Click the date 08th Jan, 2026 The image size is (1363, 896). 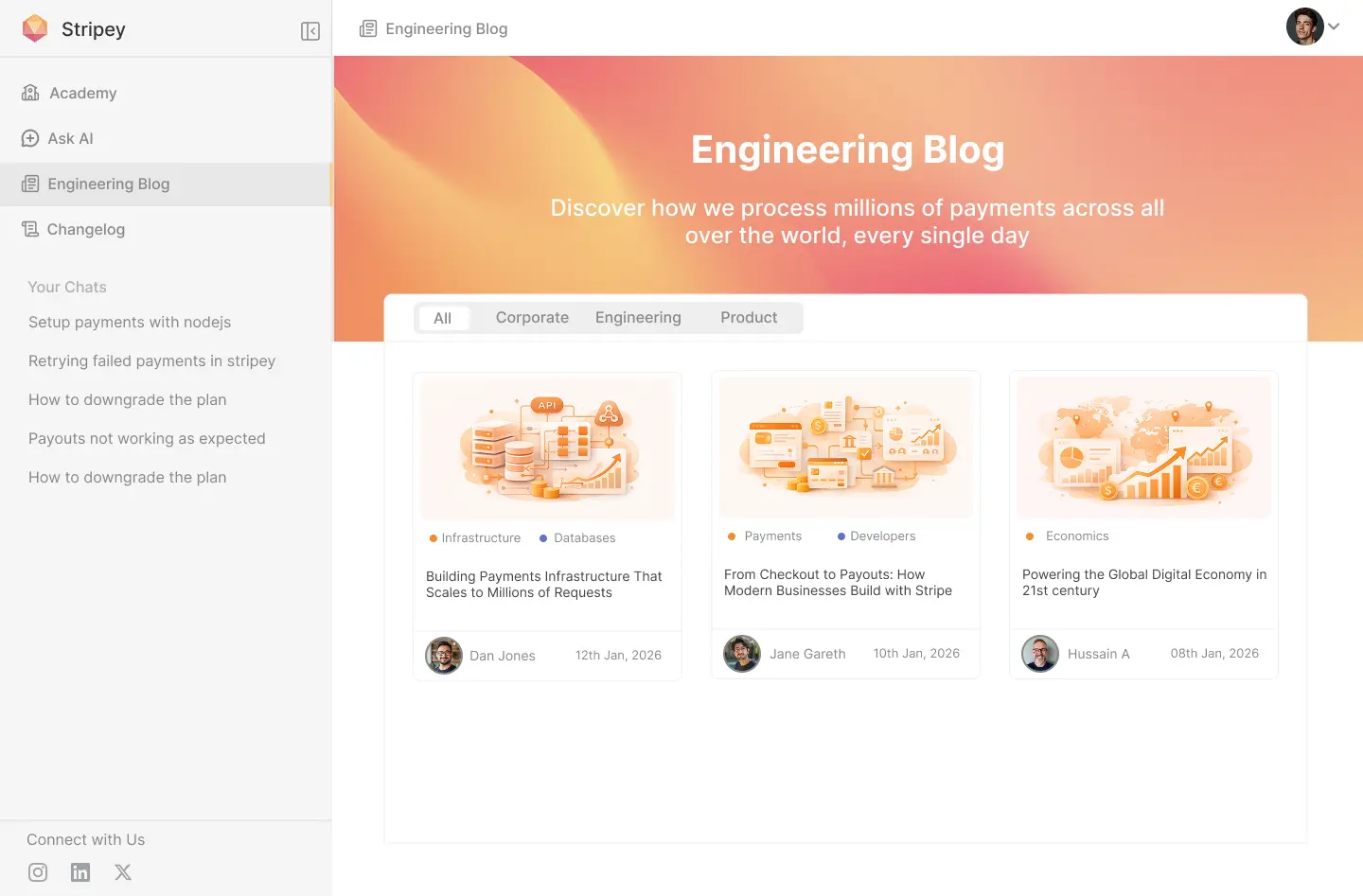tap(1214, 653)
